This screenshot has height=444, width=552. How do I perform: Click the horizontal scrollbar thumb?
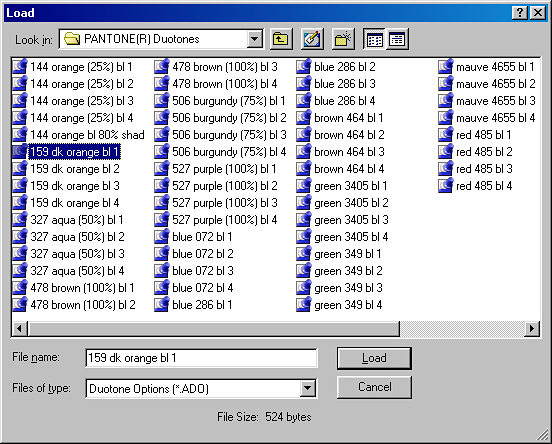(214, 328)
